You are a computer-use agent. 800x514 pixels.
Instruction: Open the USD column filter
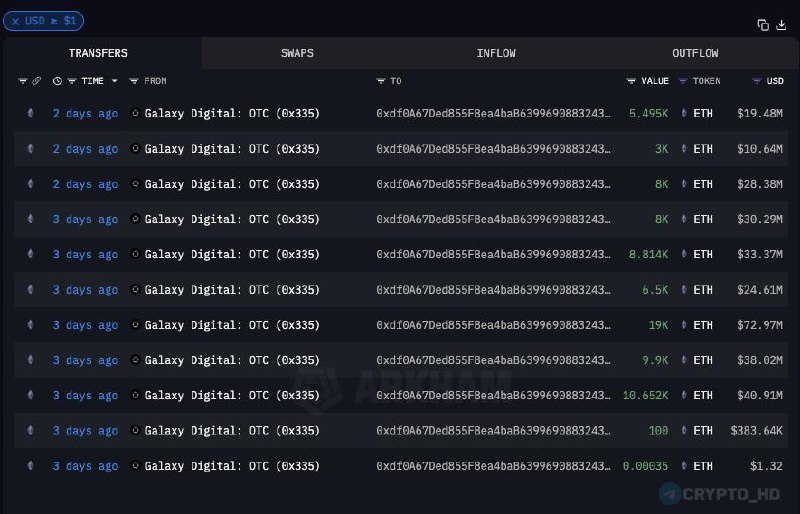(x=757, y=81)
